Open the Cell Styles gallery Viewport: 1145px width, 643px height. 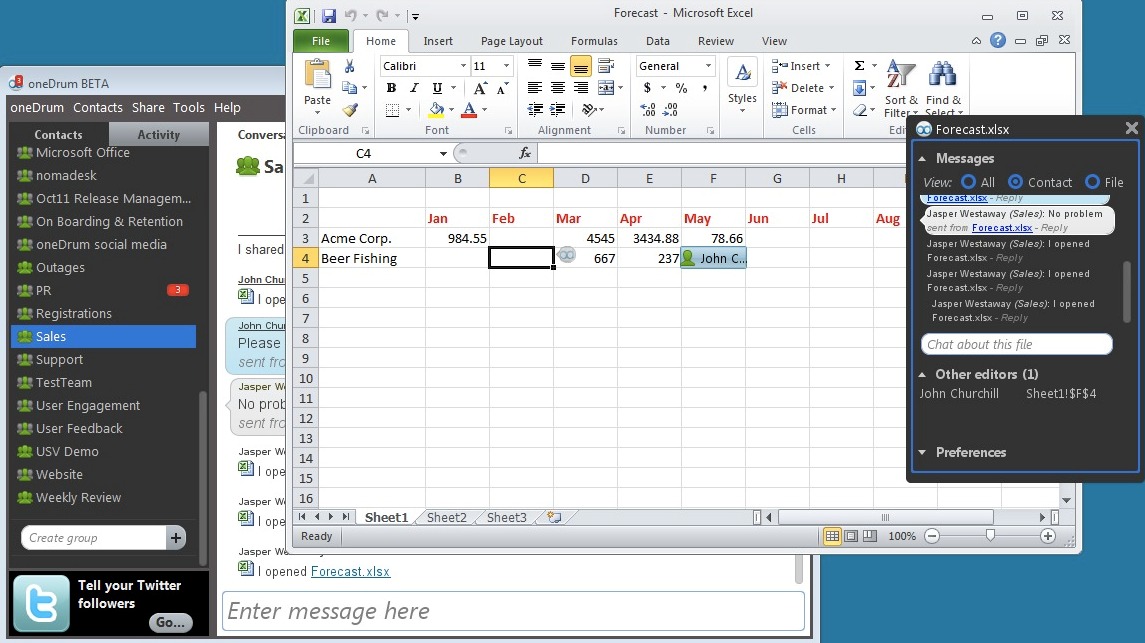point(742,85)
